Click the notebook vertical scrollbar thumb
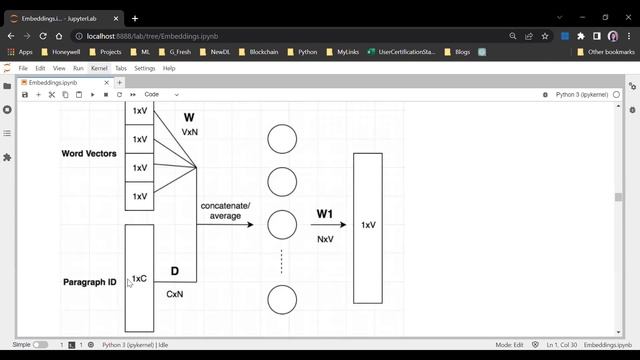 point(618,197)
